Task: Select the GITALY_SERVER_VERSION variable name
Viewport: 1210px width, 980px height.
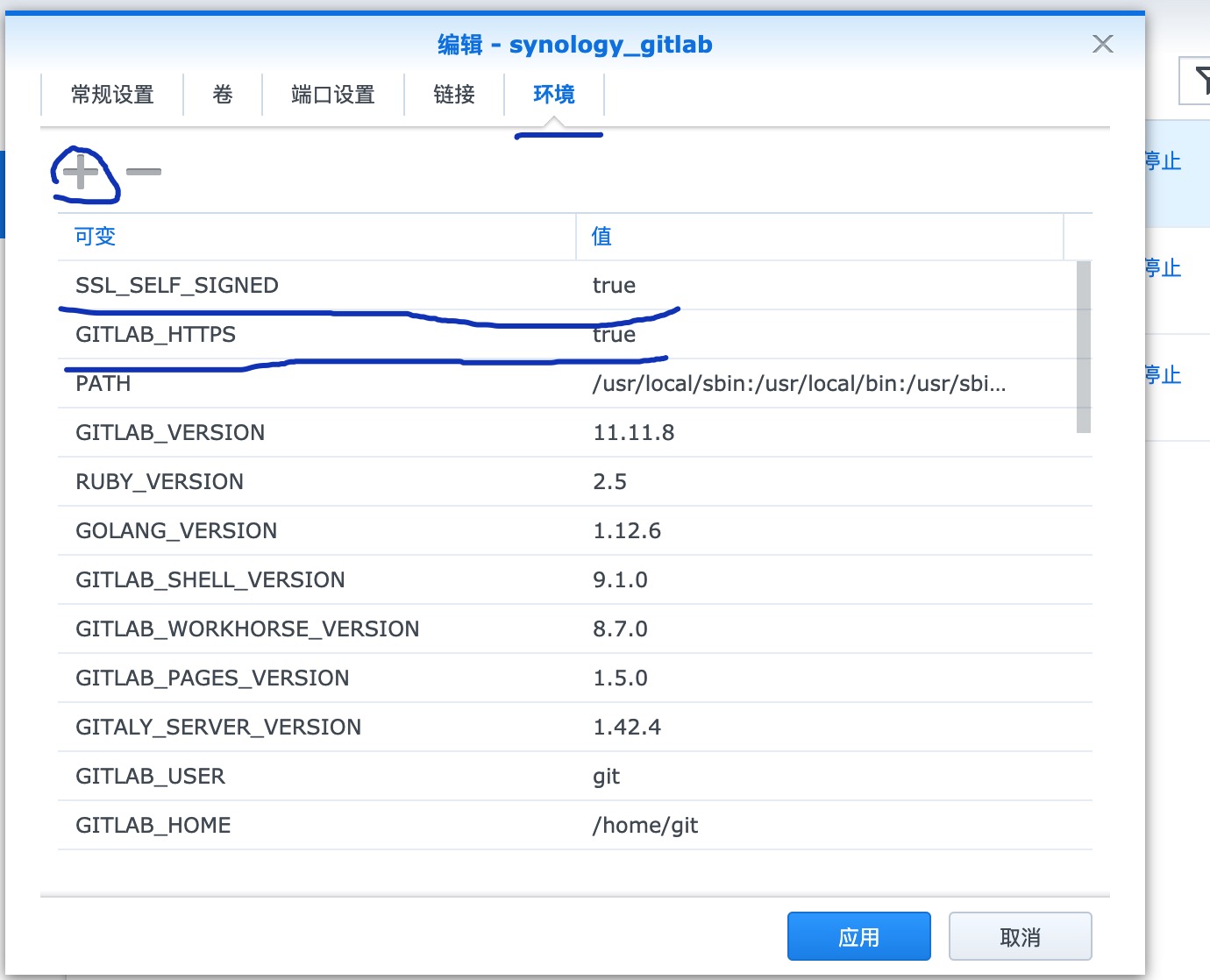Action: click(x=218, y=728)
